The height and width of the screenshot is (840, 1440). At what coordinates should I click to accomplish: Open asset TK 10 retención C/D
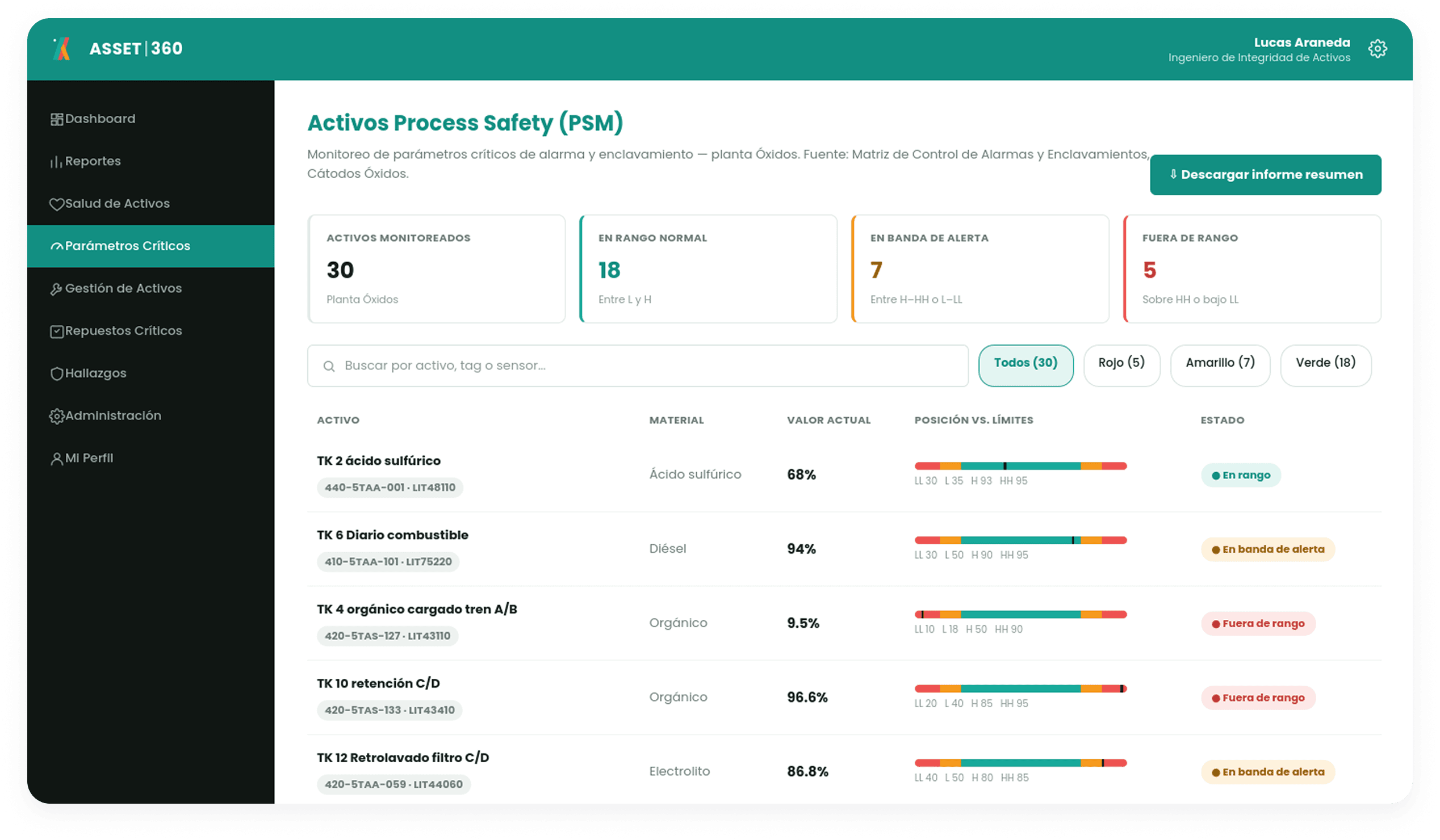(x=378, y=683)
